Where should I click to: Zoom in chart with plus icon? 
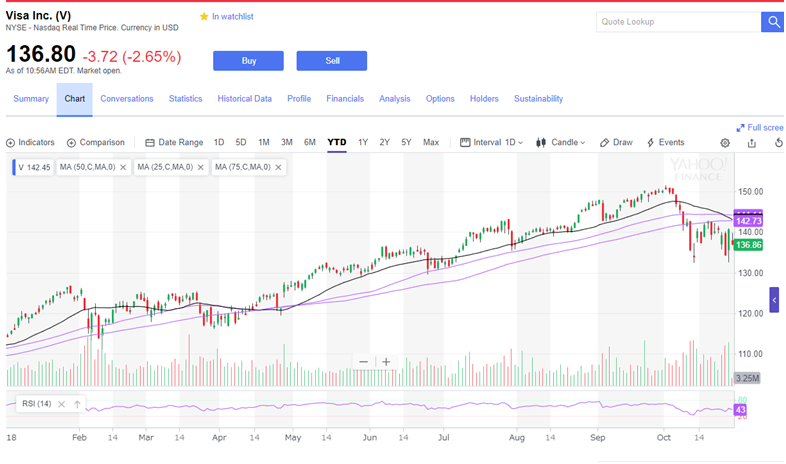click(386, 362)
